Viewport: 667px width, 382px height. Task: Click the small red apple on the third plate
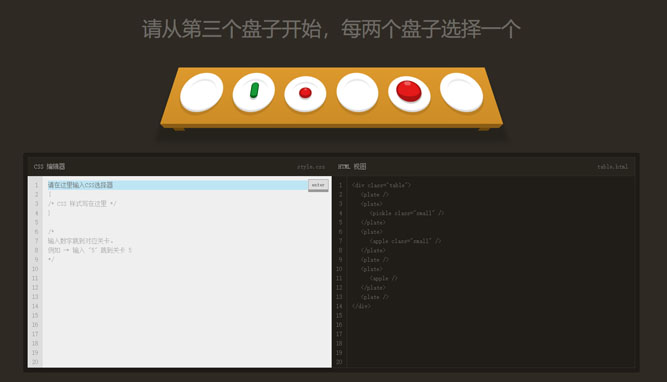305,92
